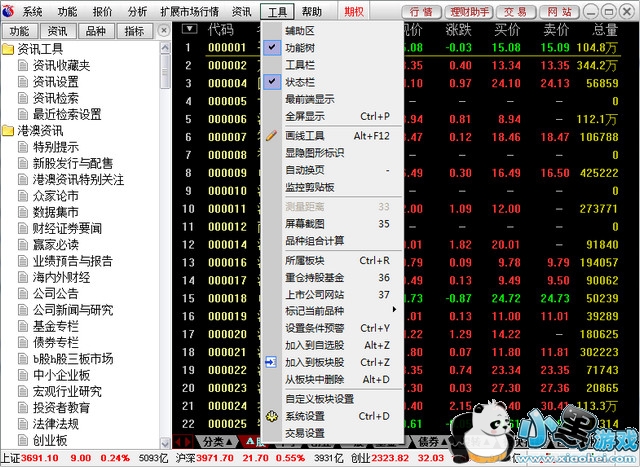The height and width of the screenshot is (467, 640).
Task: Open the 债券▲ tab dropdown
Action: (x=433, y=442)
